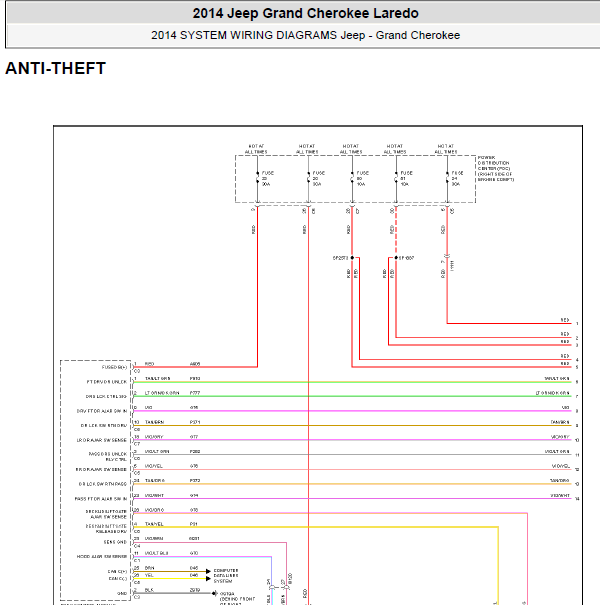Click the YEL wire color label
This screenshot has width=600, height=605.
(x=149, y=575)
